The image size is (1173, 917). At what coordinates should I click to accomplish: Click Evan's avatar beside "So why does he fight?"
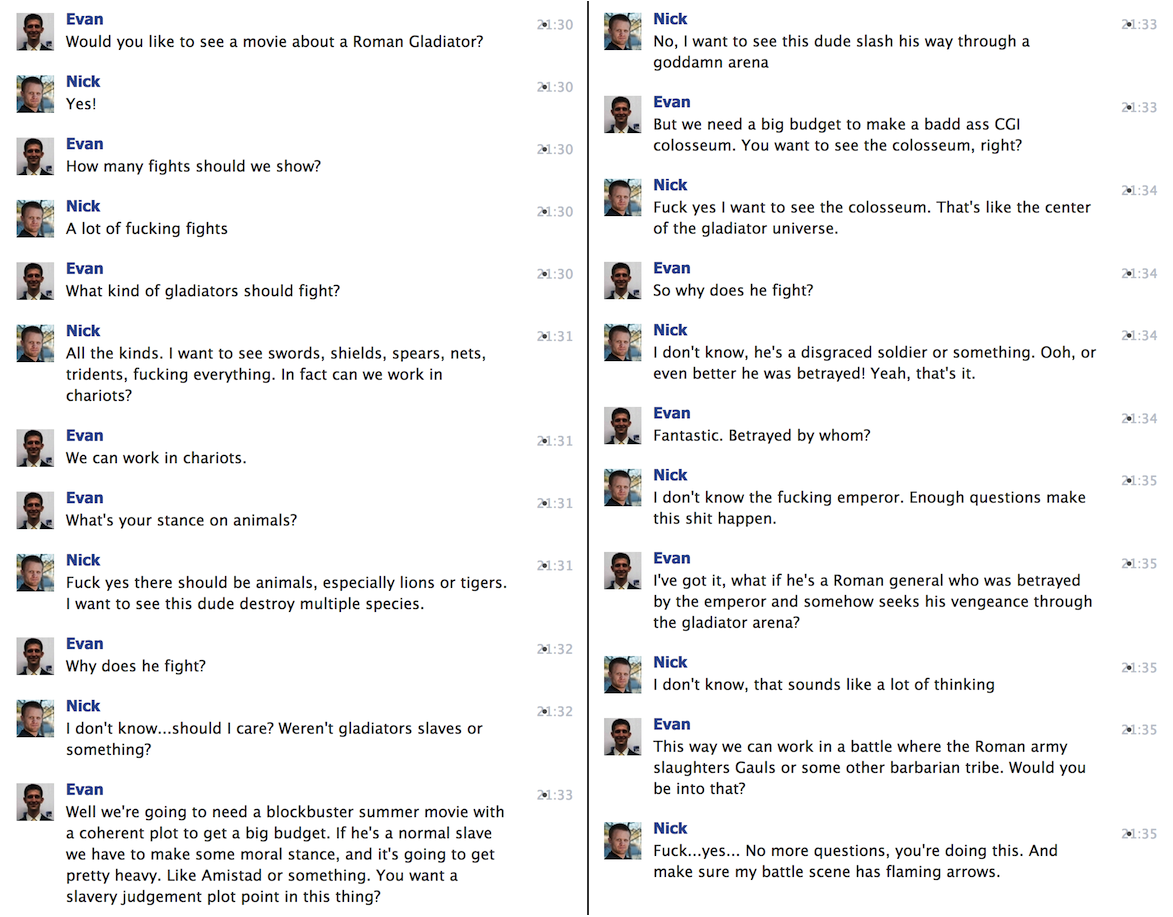pos(622,281)
